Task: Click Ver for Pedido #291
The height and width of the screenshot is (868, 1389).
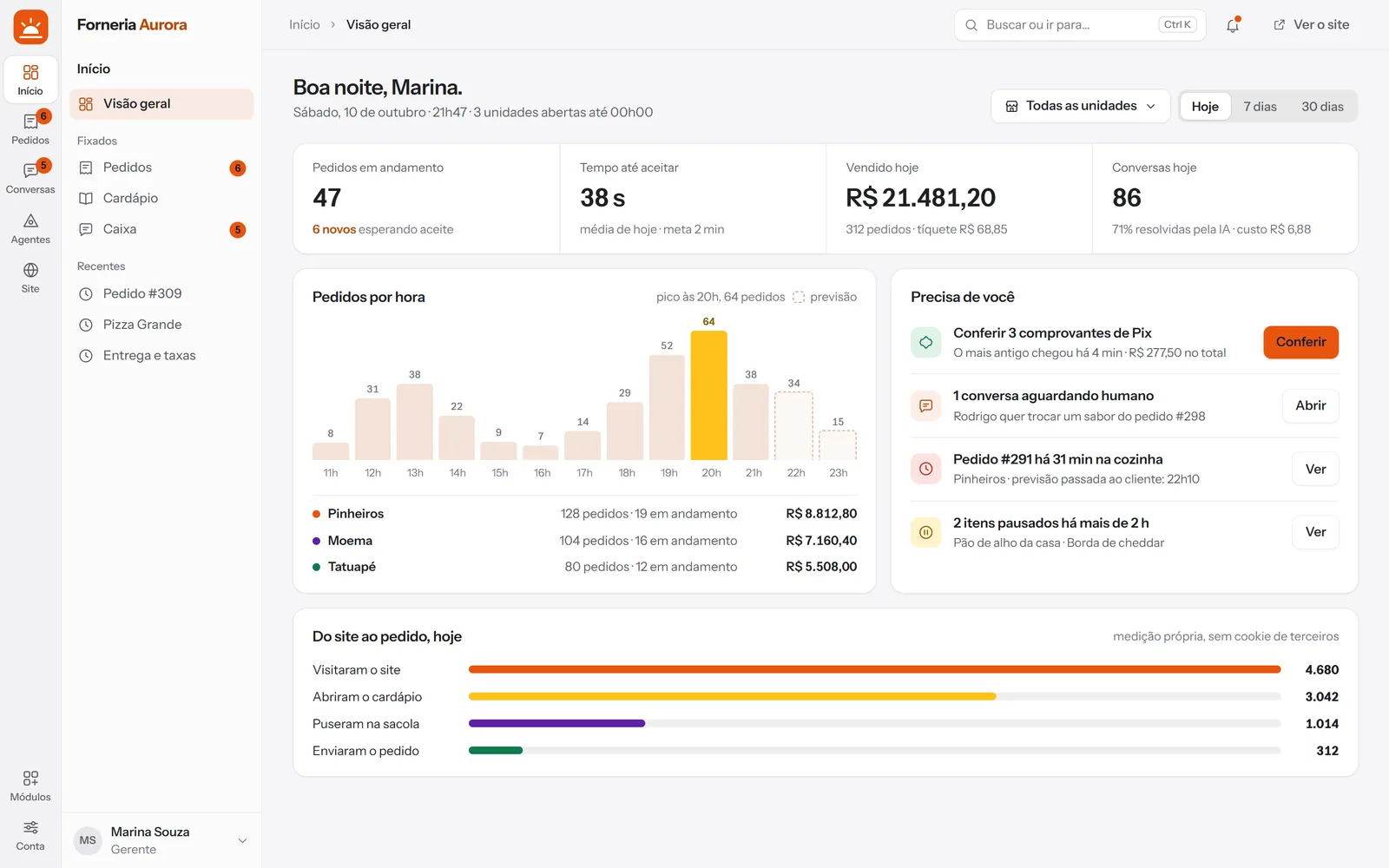Action: 1315,469
